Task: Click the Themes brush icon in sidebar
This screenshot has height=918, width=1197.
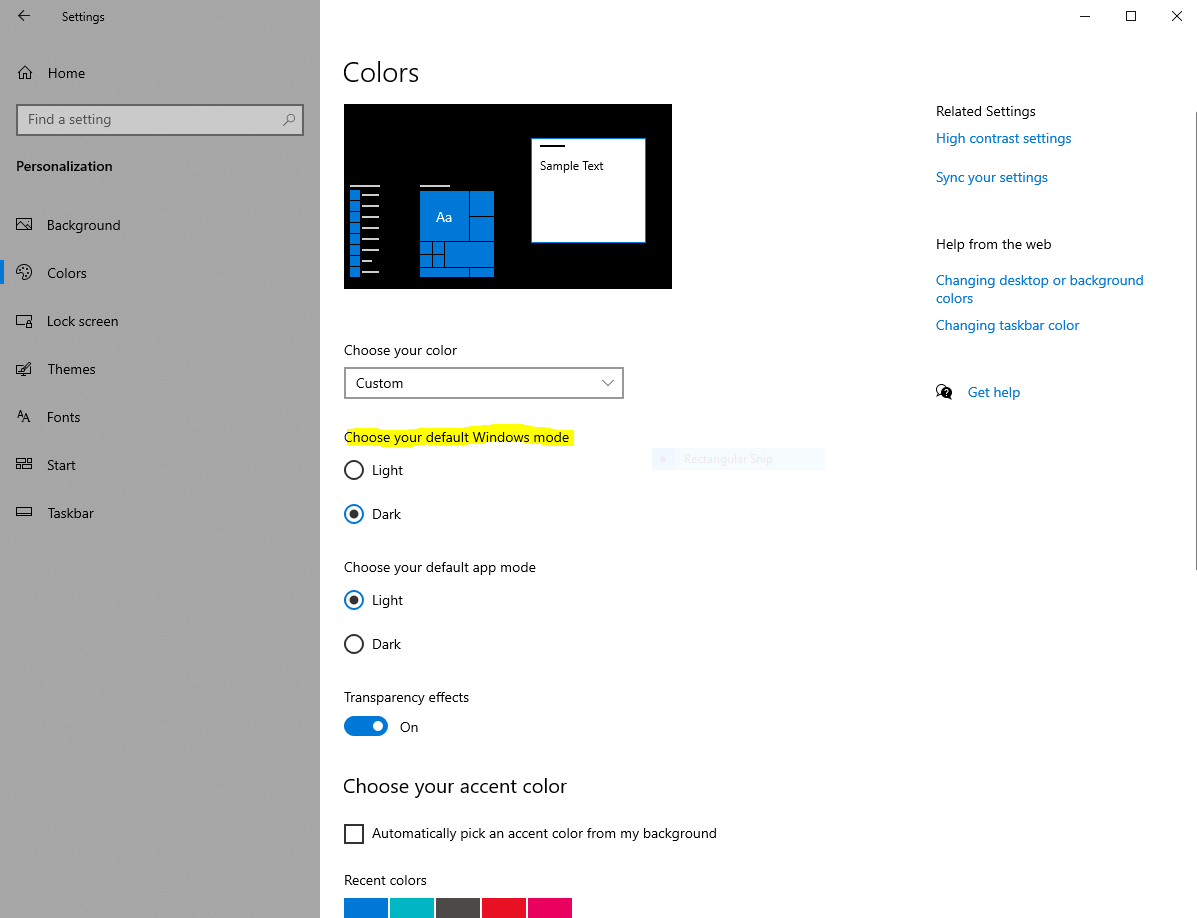Action: pyautogui.click(x=24, y=369)
